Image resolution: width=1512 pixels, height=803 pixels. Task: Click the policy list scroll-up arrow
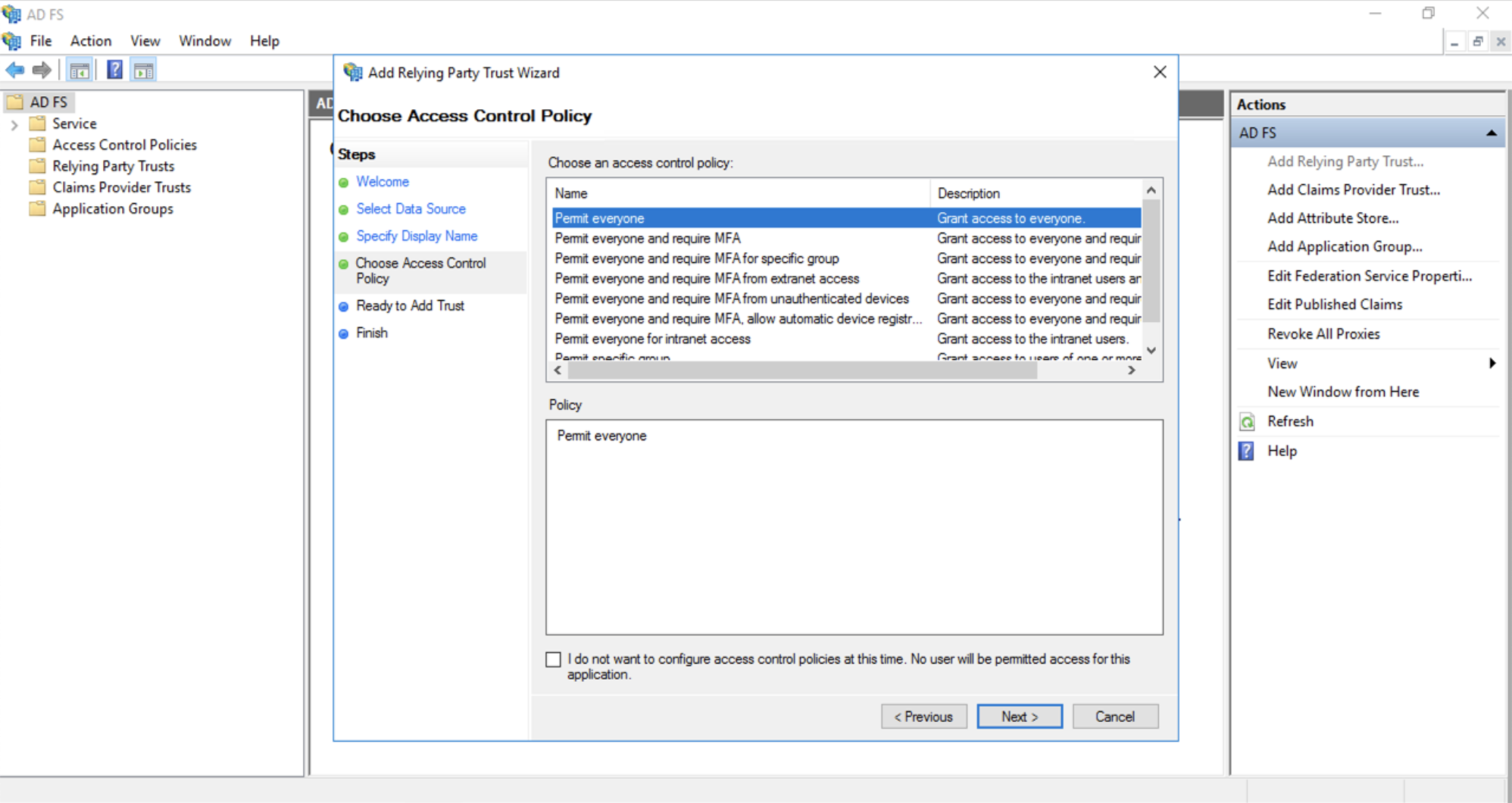[x=1151, y=190]
